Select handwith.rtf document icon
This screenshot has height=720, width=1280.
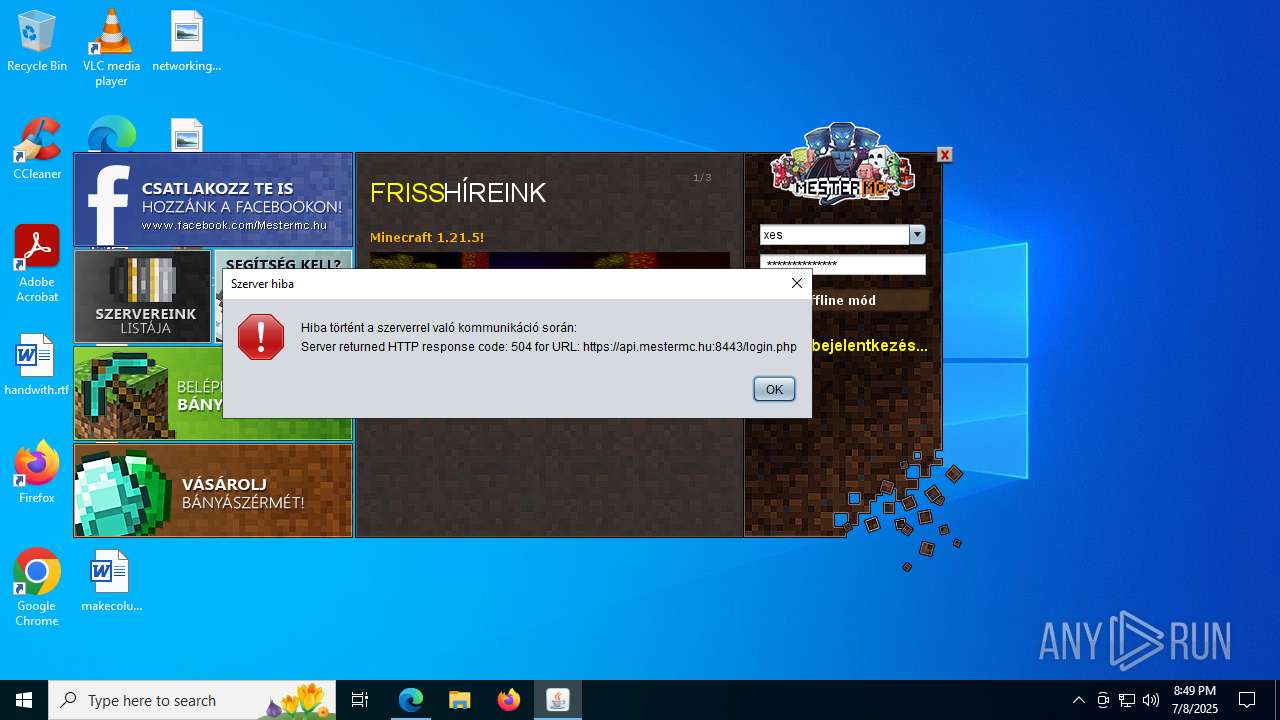[37, 366]
